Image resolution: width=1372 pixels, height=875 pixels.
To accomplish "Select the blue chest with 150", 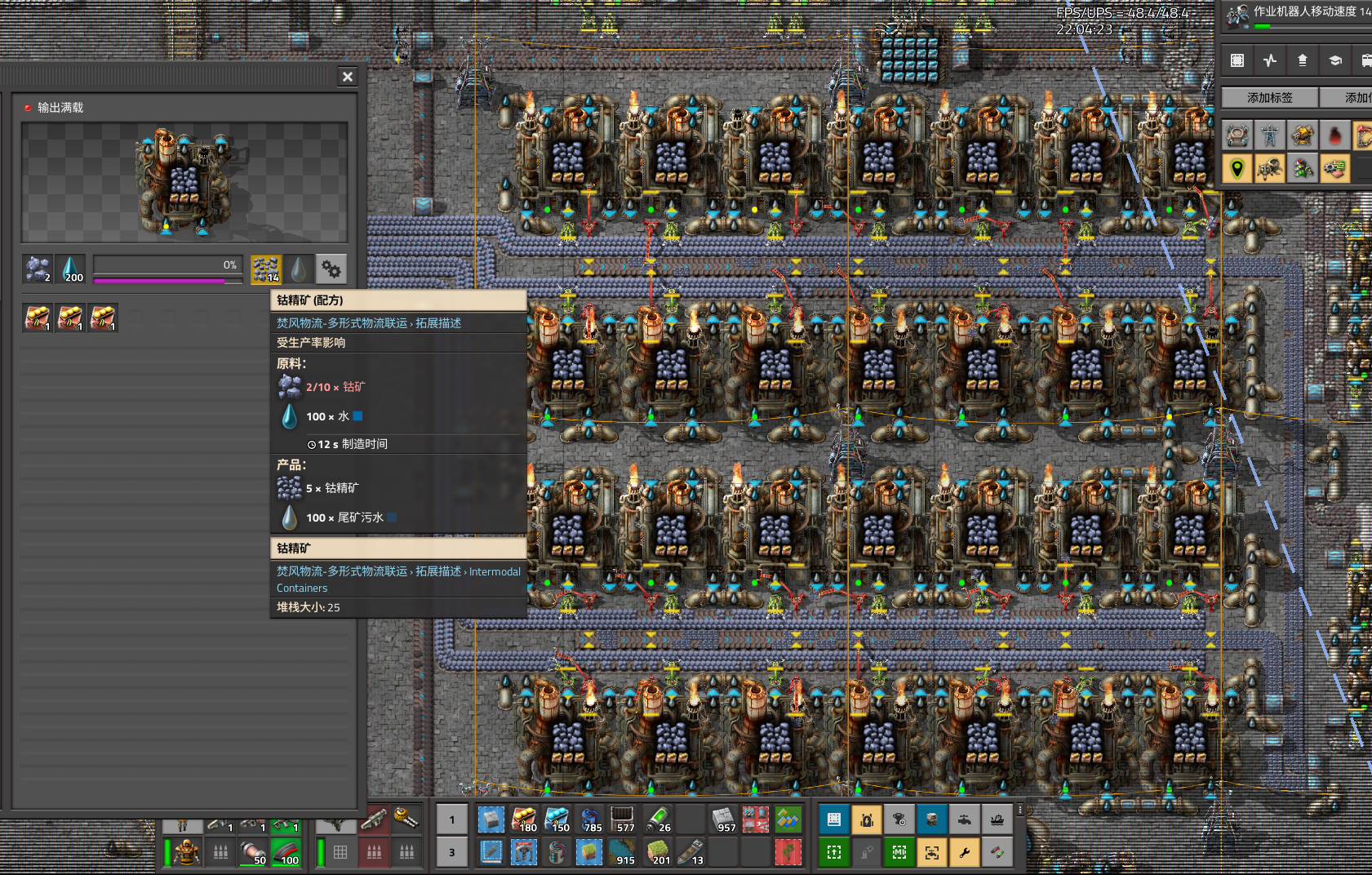I will tap(557, 819).
